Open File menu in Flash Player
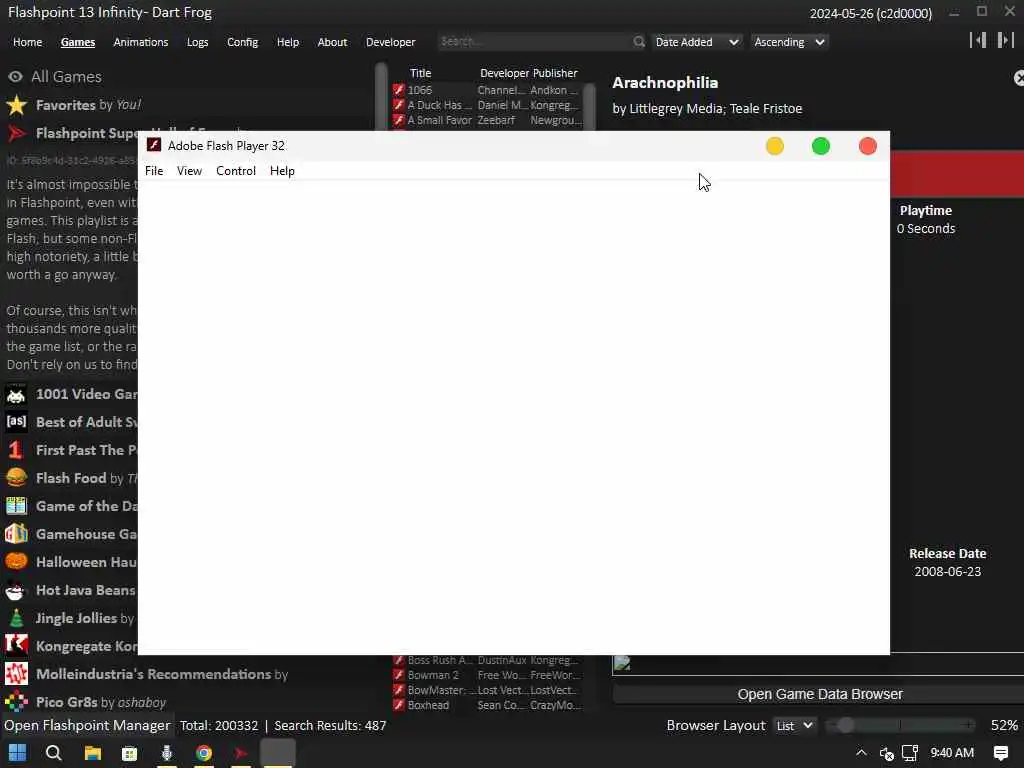Viewport: 1024px width, 768px height. coord(154,171)
